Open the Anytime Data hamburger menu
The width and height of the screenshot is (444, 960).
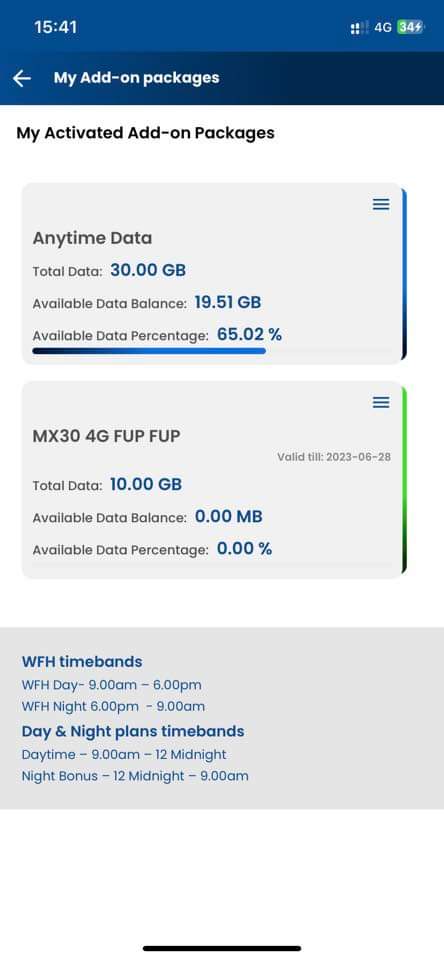[381, 204]
